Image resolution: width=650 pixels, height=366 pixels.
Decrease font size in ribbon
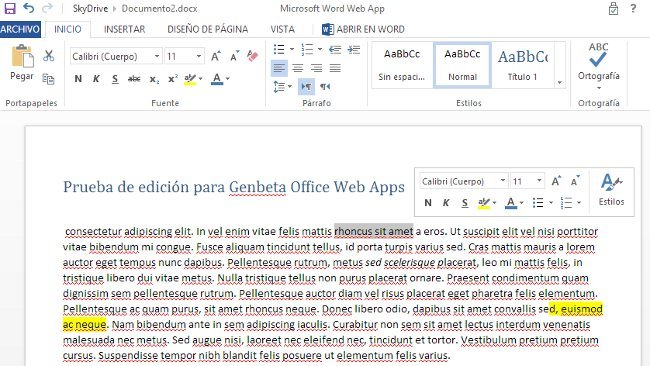coord(235,56)
